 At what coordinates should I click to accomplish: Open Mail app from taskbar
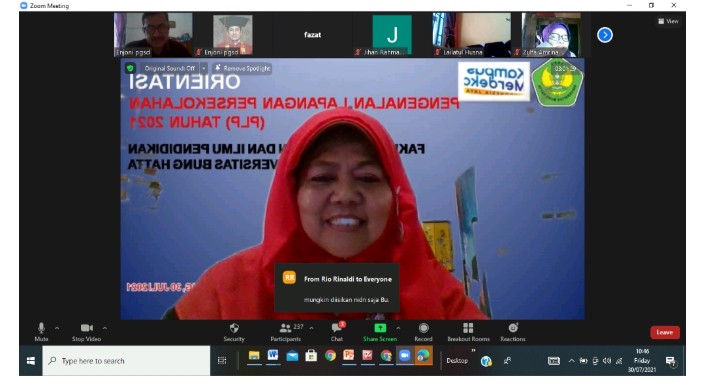(x=292, y=356)
